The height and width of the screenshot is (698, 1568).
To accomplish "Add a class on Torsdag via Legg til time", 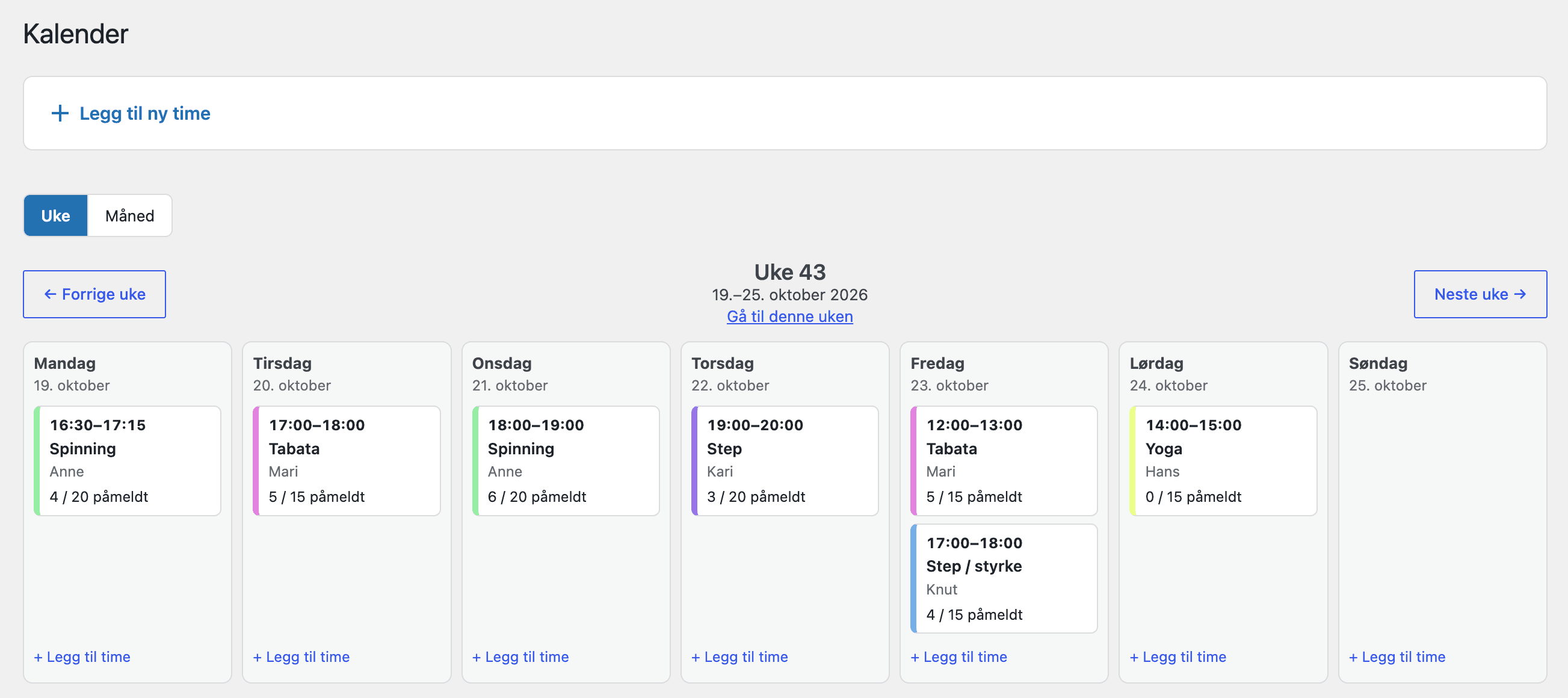I will click(739, 656).
